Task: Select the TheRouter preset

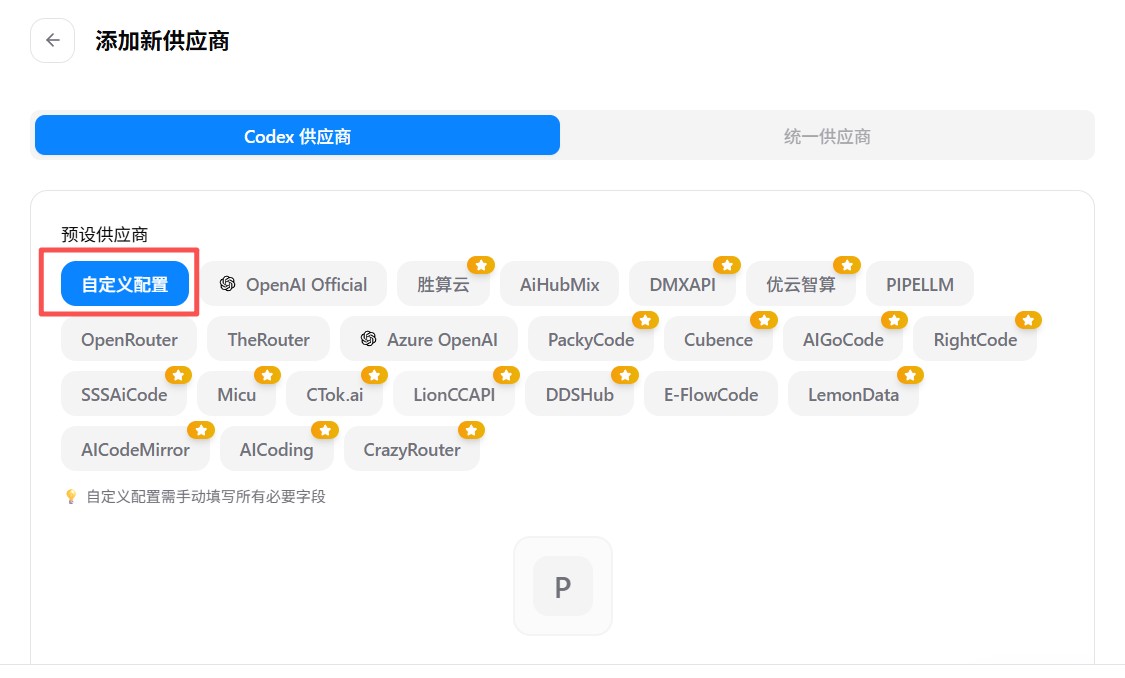Action: click(268, 339)
